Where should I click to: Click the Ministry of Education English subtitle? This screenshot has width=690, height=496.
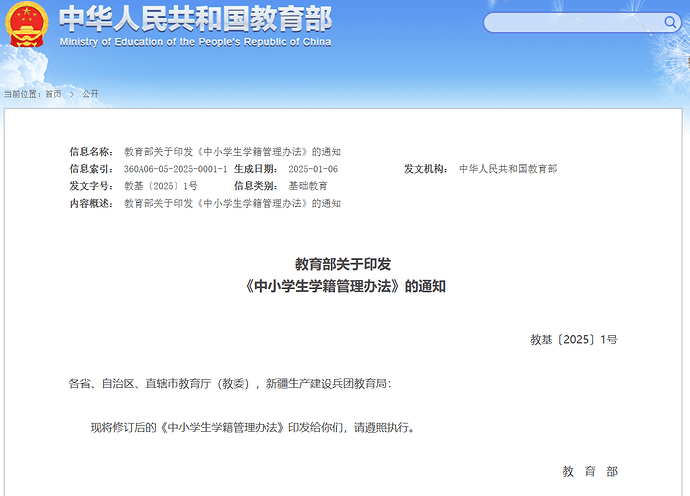pos(195,42)
